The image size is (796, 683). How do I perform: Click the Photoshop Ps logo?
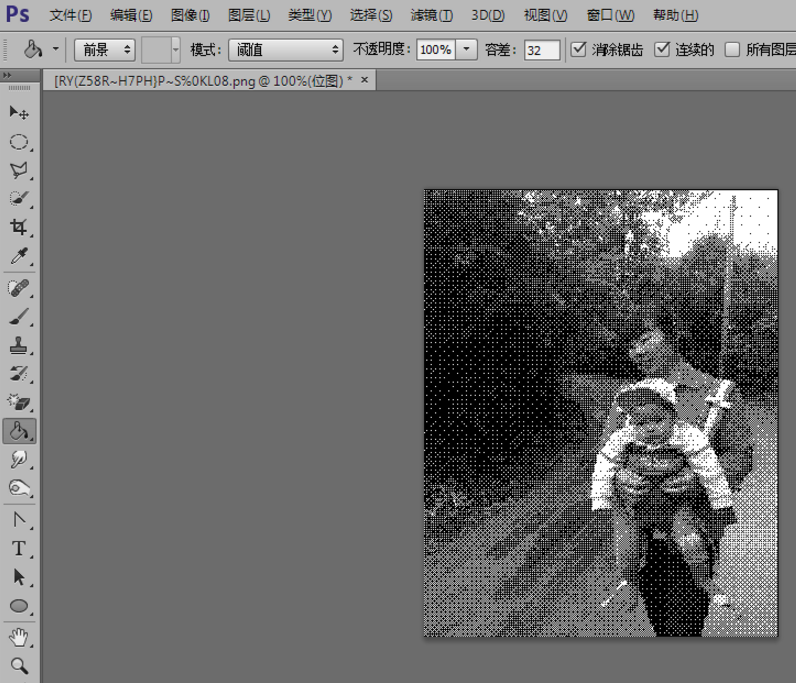tap(17, 14)
